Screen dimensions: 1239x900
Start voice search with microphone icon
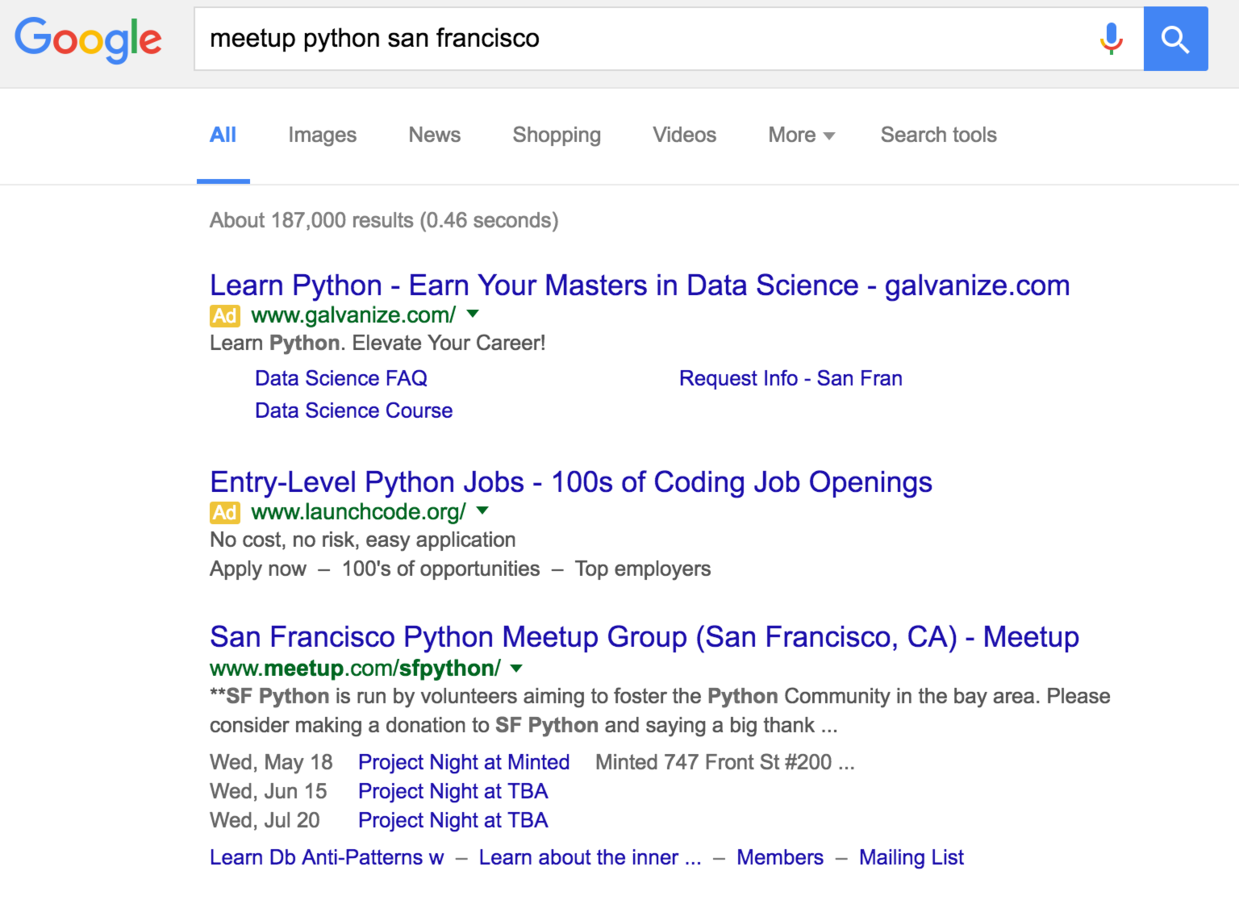click(1111, 39)
